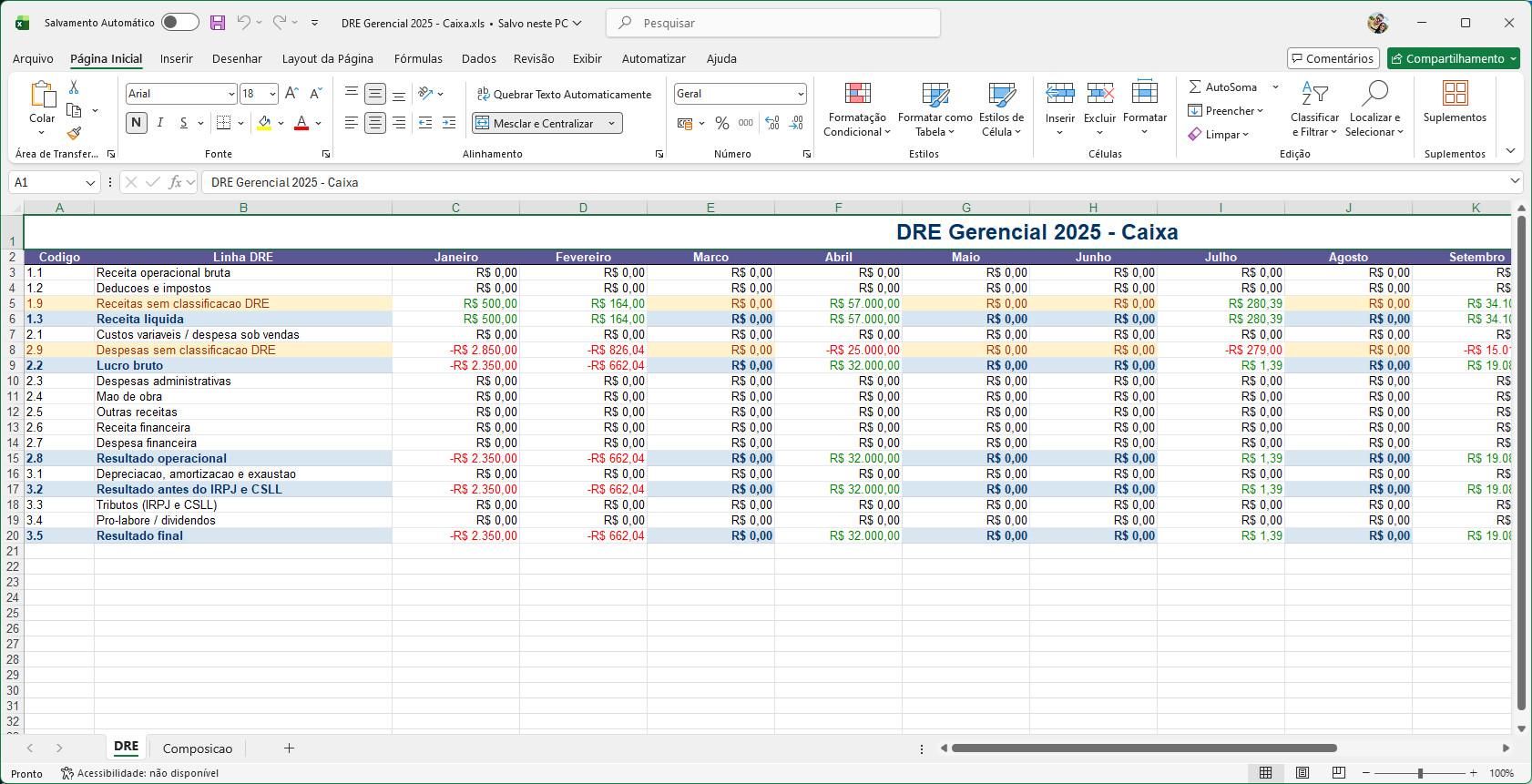Screen dimensions: 1532x784
Task: Toggle Quebrar Texto Automaticamente
Action: [x=564, y=94]
